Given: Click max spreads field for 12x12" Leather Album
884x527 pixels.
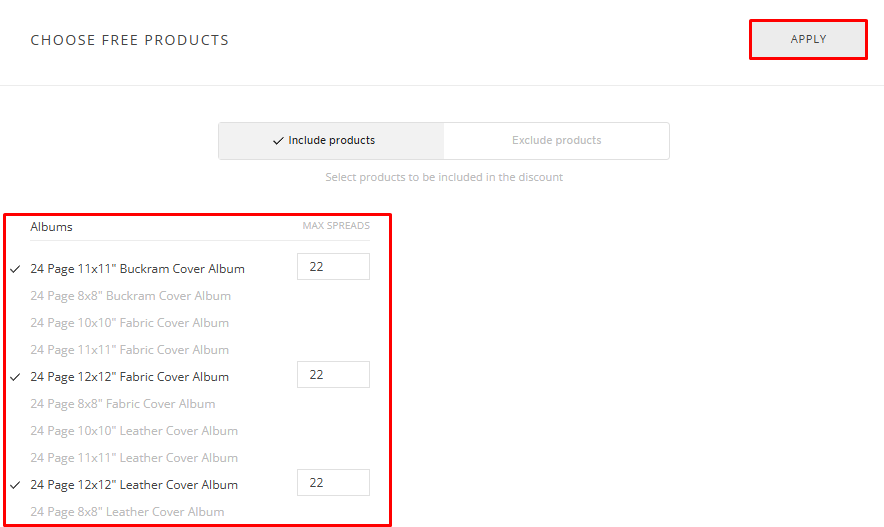Looking at the screenshot, I should tap(333, 483).
